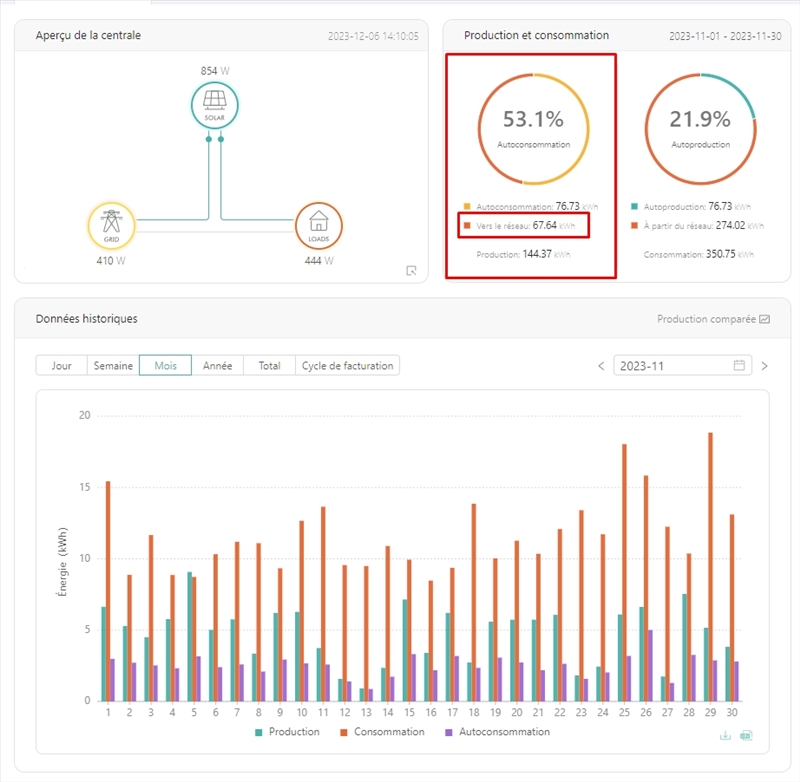Select the SOLAR node icon in the flow diagram

[214, 102]
